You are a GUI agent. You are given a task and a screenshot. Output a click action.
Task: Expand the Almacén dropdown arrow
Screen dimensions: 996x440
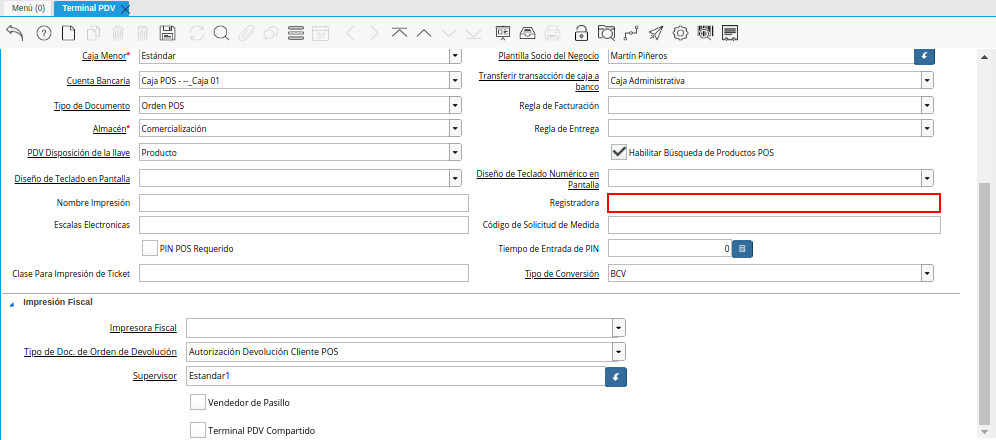point(455,129)
